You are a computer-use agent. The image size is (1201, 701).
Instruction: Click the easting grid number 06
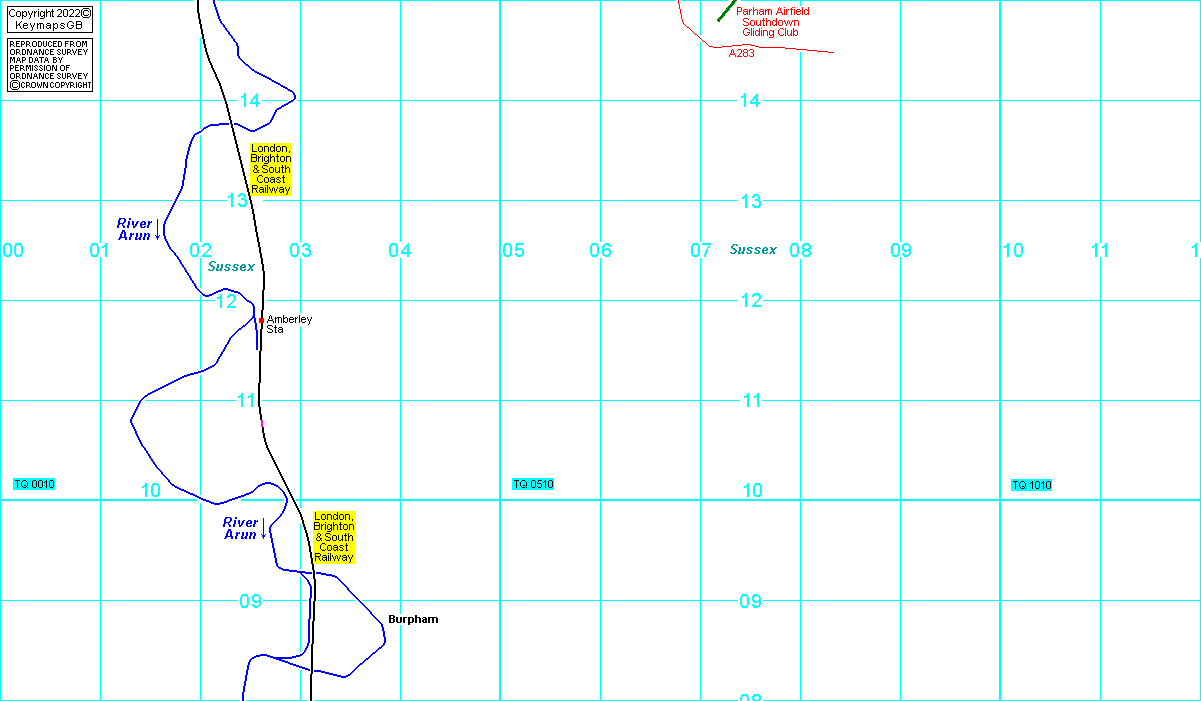(x=600, y=250)
